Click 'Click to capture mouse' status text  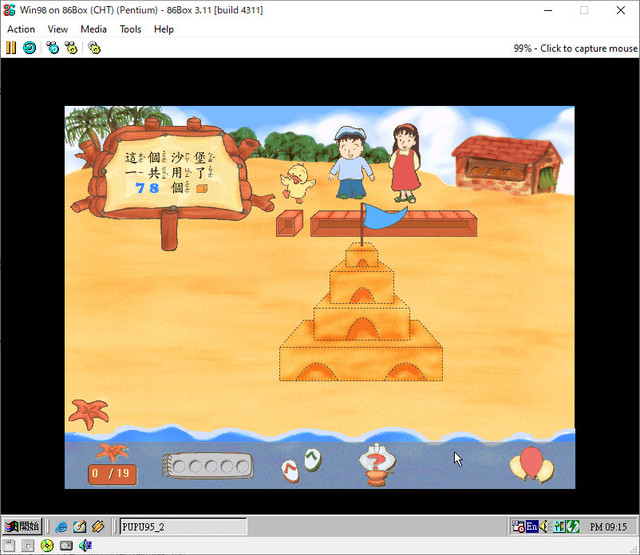click(589, 49)
